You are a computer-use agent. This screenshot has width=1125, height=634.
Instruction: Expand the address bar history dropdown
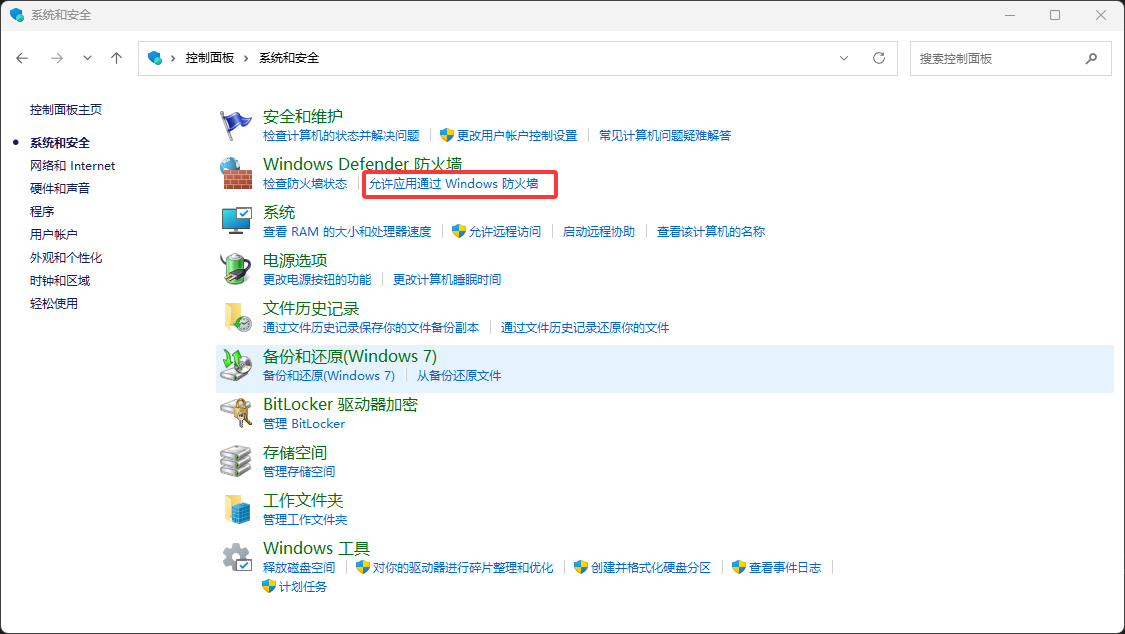(844, 58)
